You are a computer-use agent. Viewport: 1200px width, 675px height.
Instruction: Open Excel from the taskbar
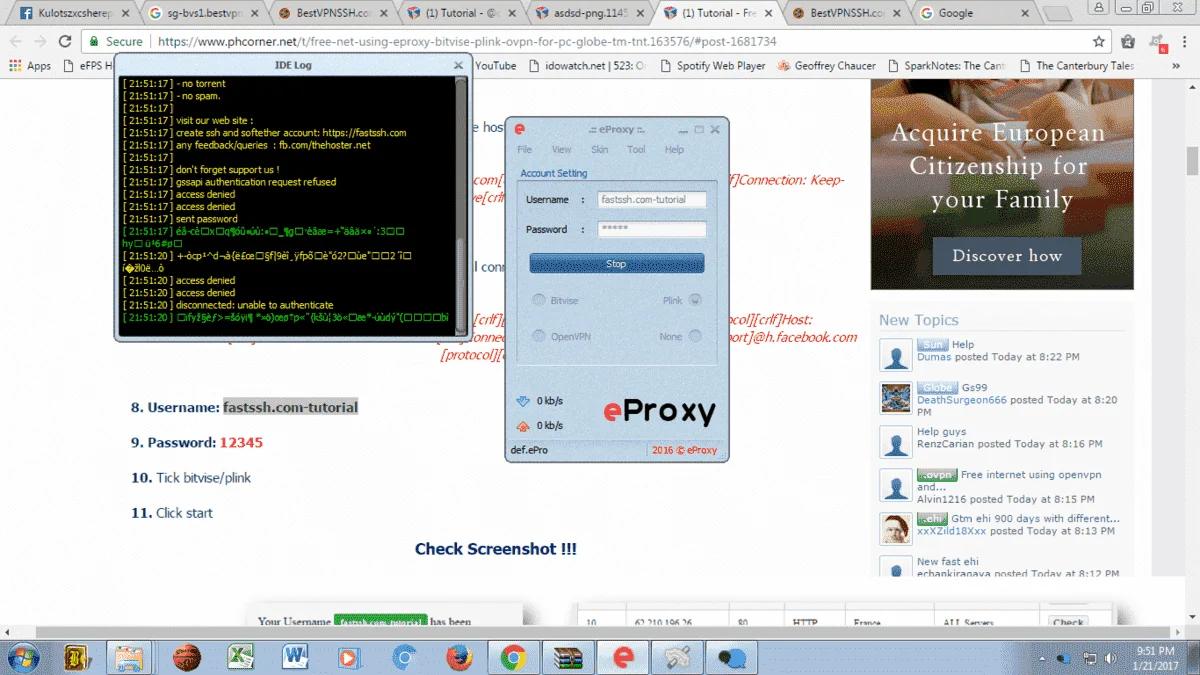point(240,657)
